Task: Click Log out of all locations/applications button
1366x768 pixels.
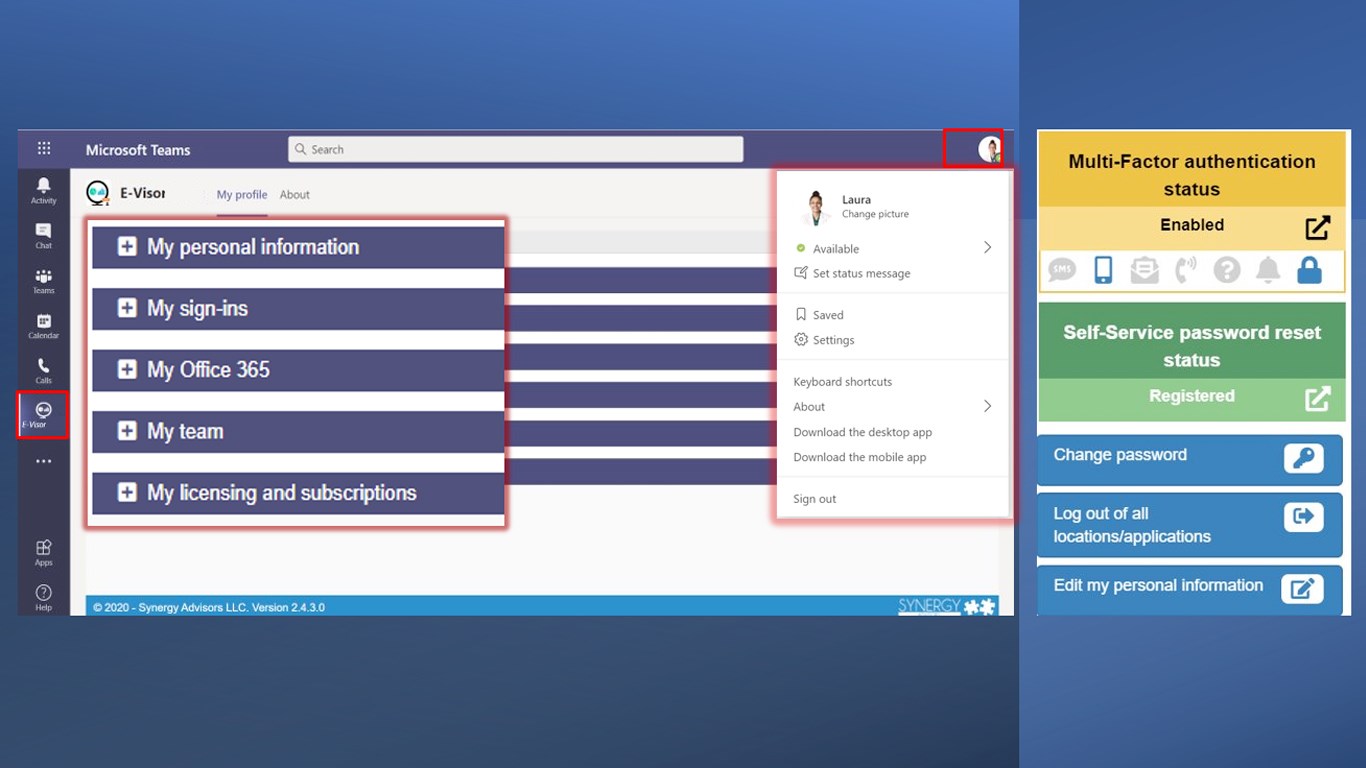Action: pos(1190,524)
